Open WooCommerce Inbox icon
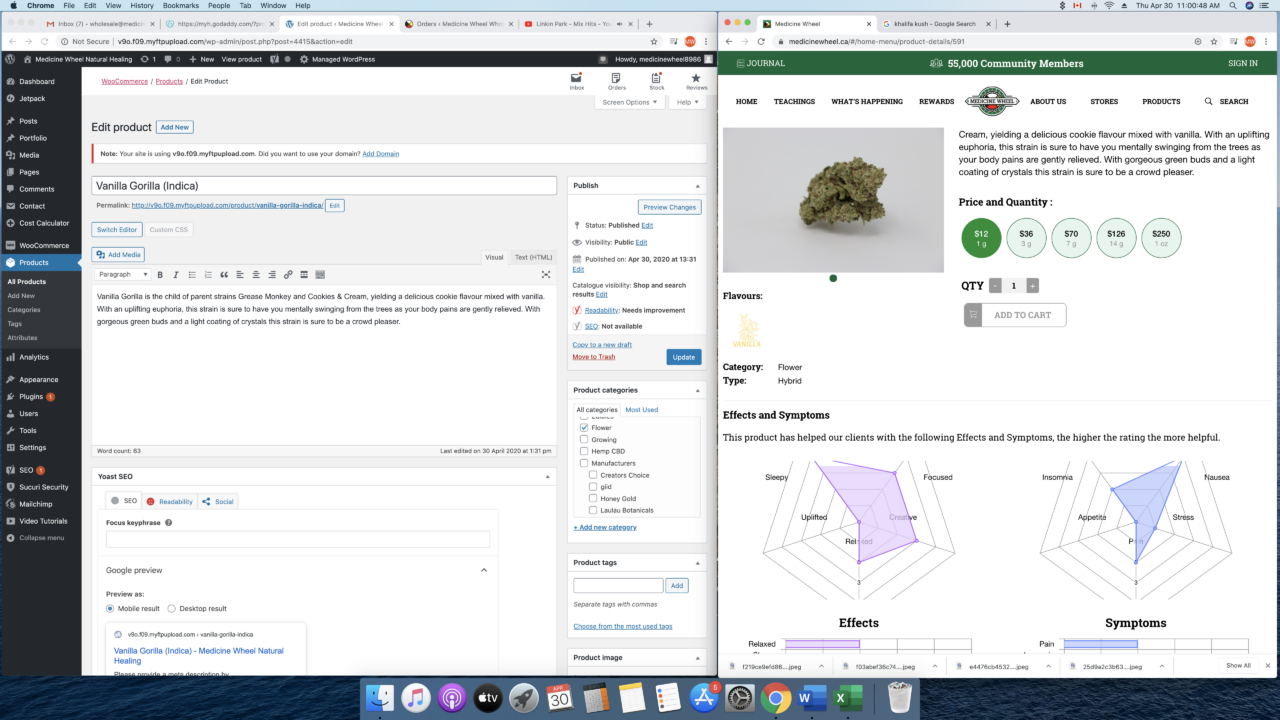 tap(577, 81)
